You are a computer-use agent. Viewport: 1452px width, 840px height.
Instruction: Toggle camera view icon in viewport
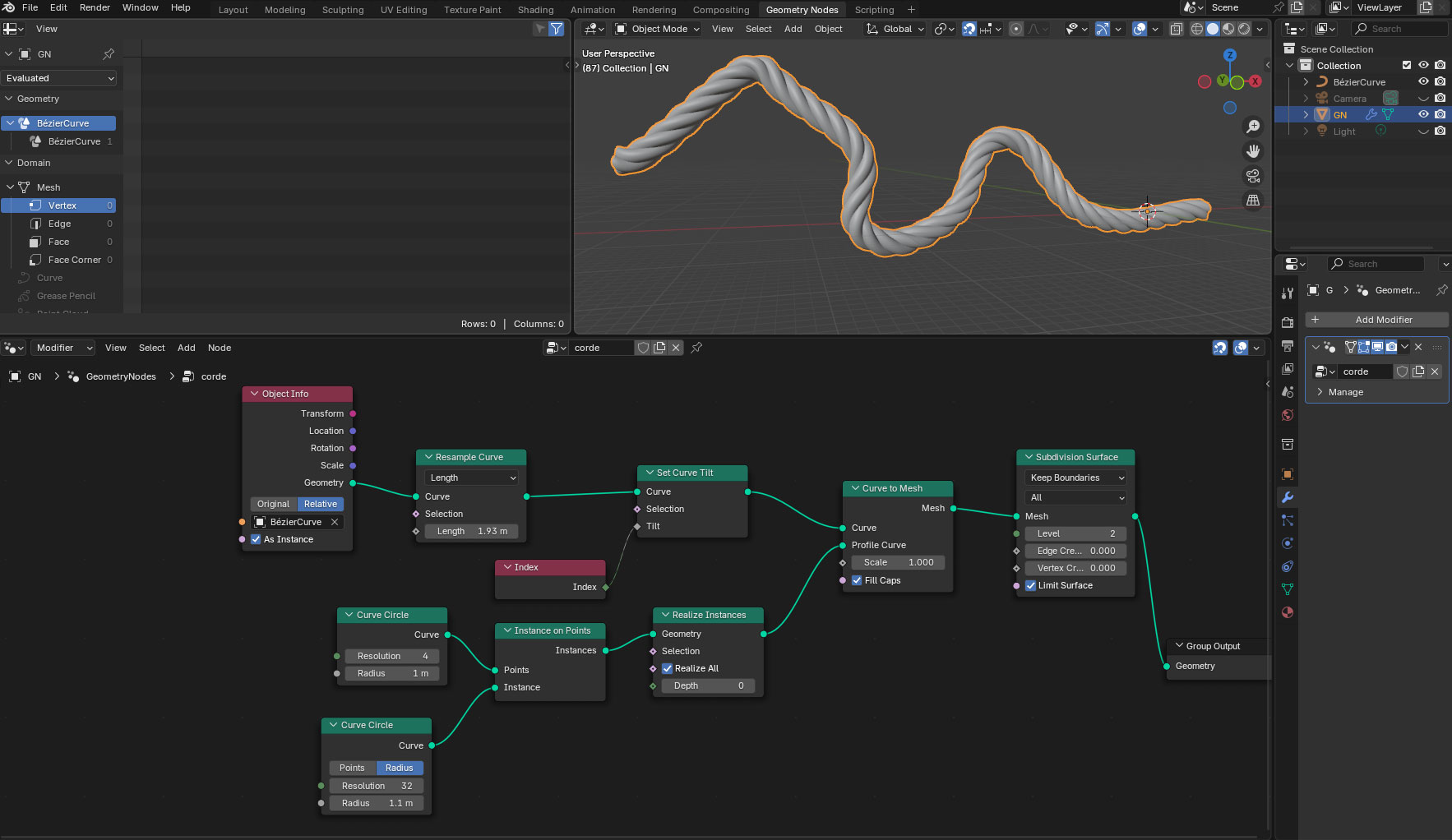pos(1253,176)
